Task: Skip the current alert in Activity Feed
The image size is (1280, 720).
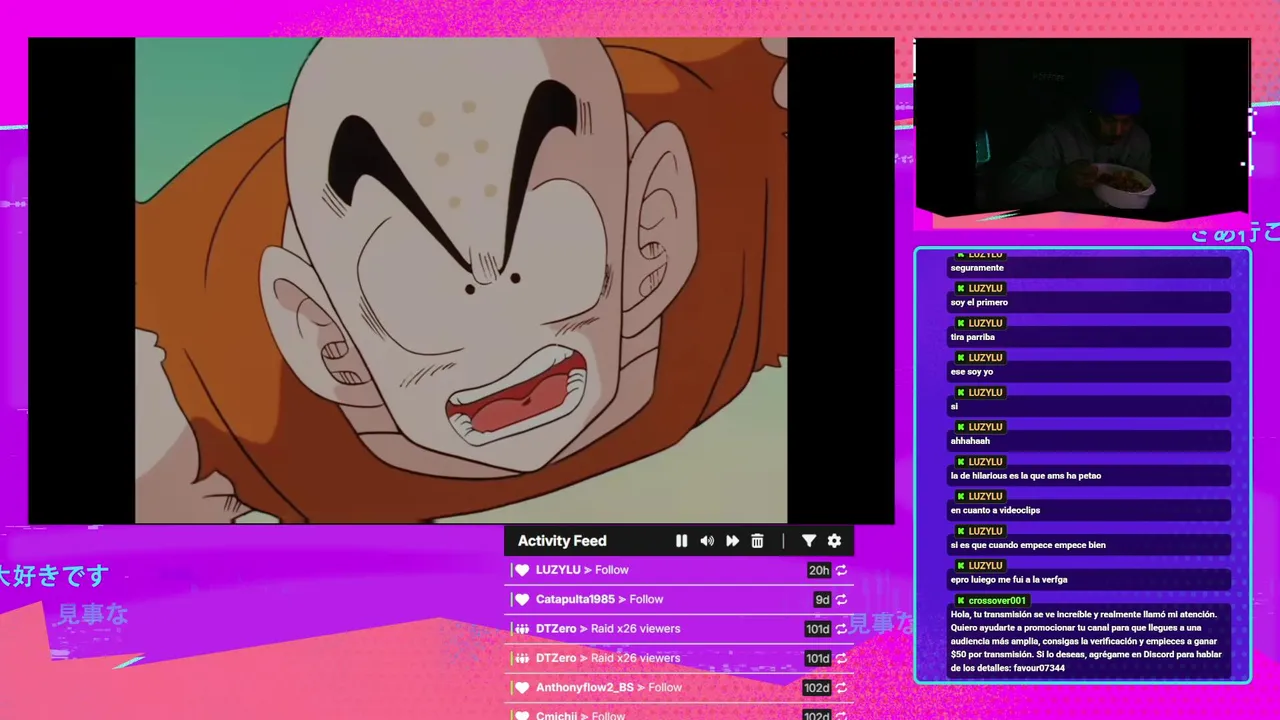Action: (732, 541)
